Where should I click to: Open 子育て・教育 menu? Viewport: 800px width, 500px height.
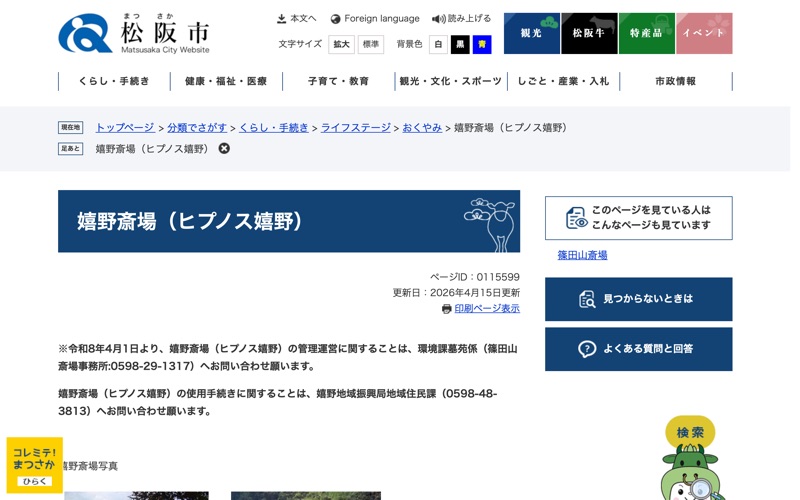tap(339, 81)
